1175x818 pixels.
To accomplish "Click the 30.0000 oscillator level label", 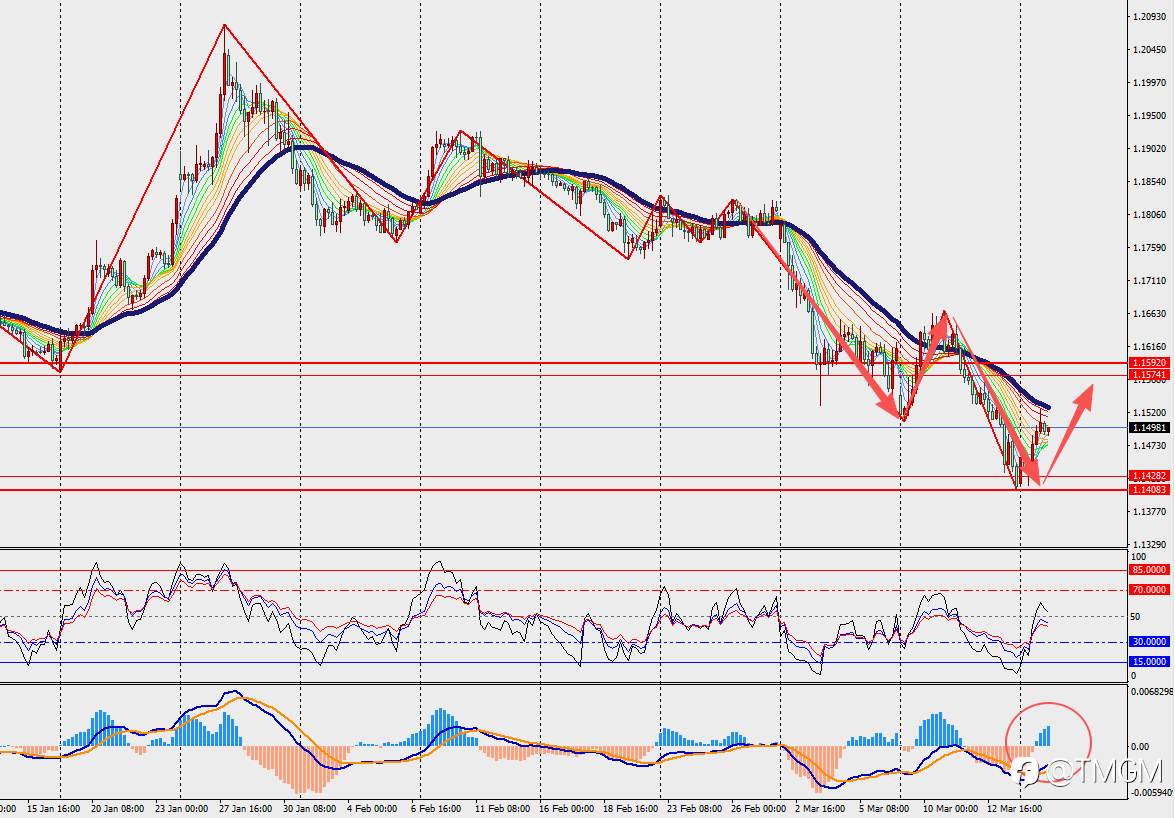I will [x=1149, y=642].
